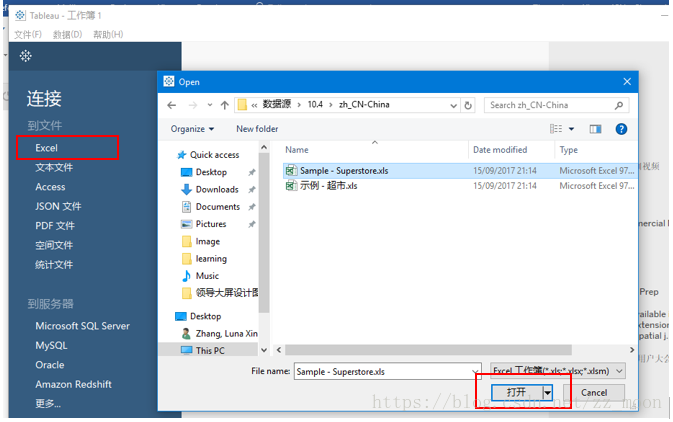This screenshot has width=673, height=422.
Task: Click the search magnifier icon
Action: pos(618,105)
